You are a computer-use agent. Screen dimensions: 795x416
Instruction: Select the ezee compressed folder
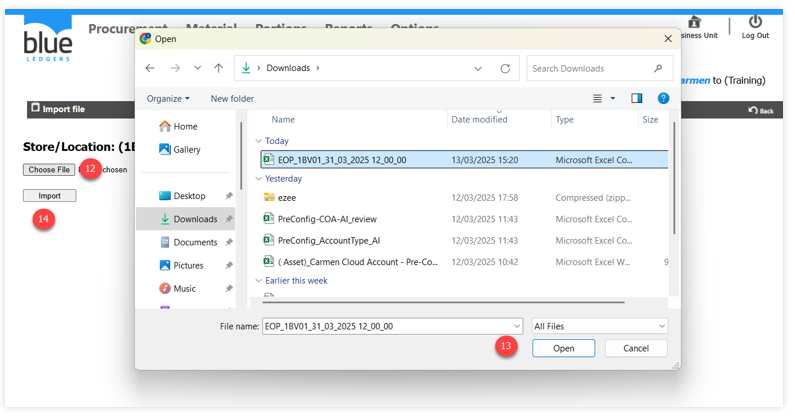[x=286, y=198]
